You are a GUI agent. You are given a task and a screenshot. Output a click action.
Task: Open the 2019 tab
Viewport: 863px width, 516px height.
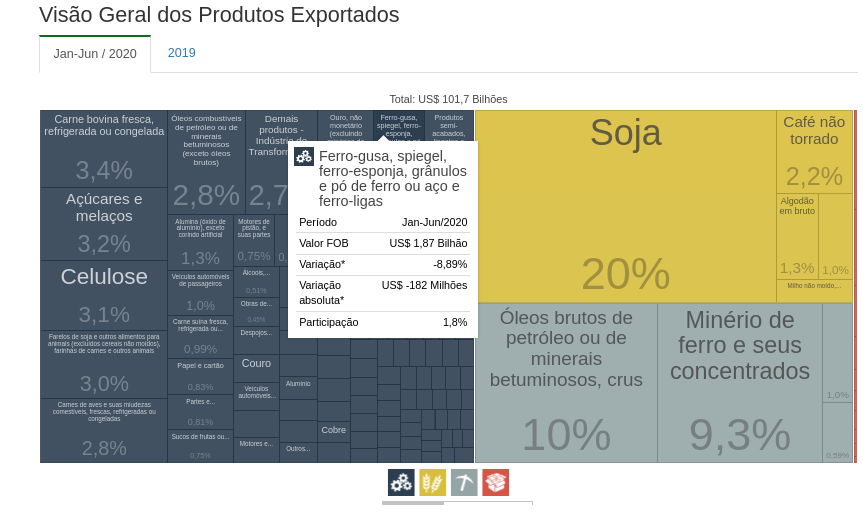click(x=182, y=53)
